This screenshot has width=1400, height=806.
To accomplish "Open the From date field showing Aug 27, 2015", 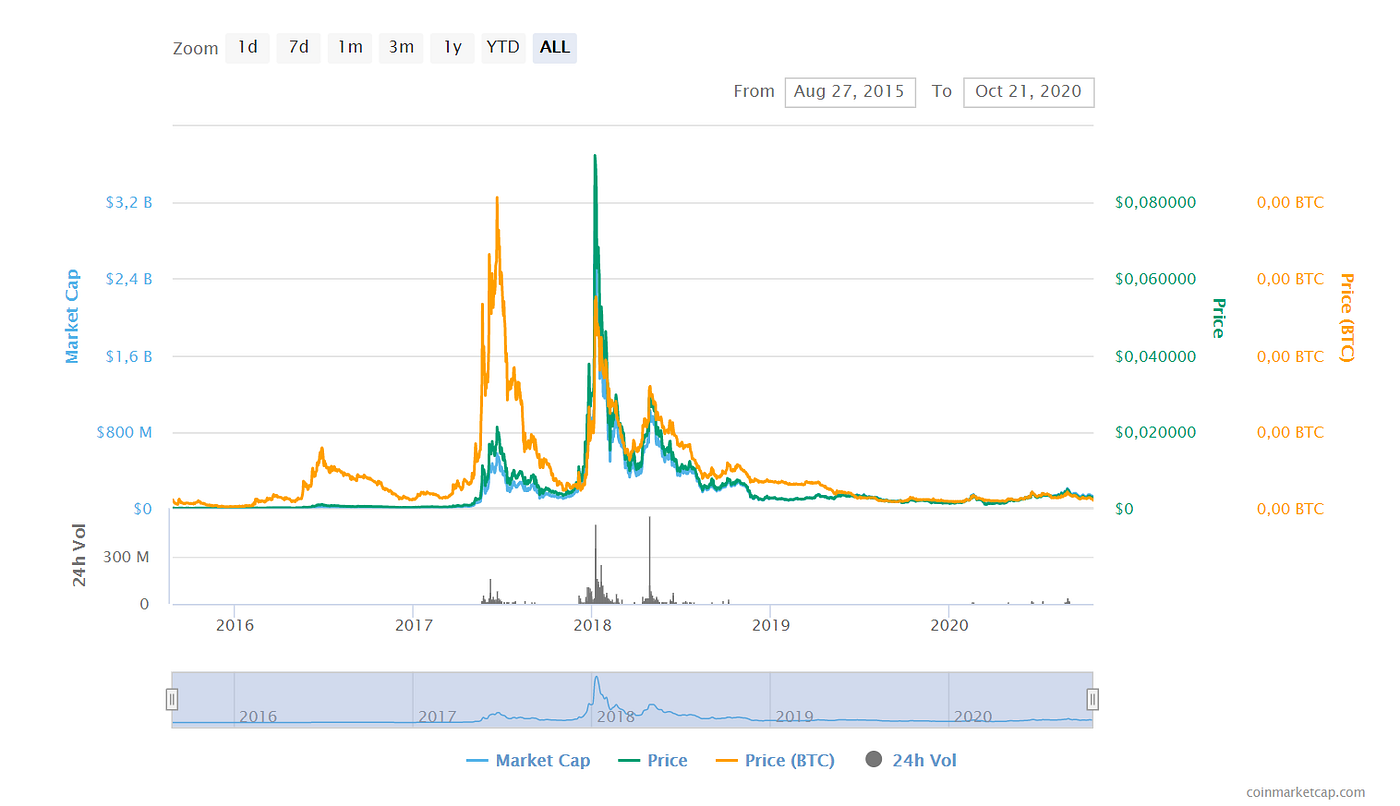I will pos(850,91).
